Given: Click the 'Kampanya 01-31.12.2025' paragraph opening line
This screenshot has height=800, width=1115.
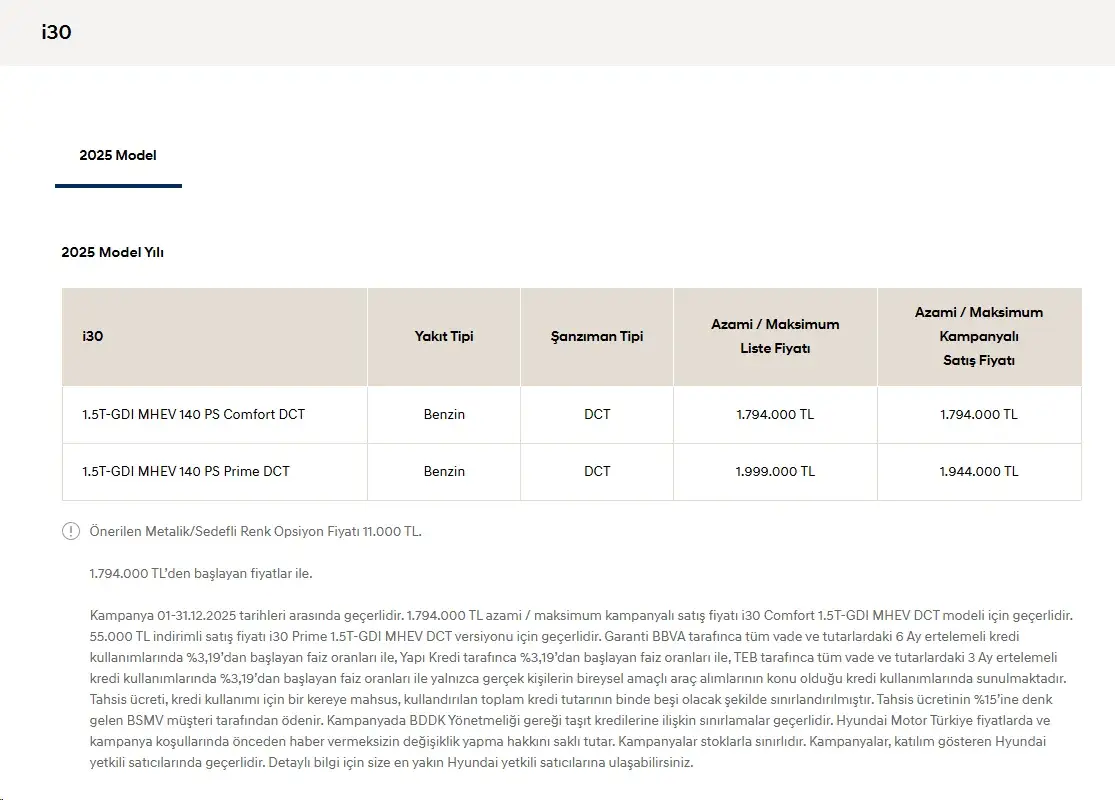Looking at the screenshot, I should pos(581,615).
